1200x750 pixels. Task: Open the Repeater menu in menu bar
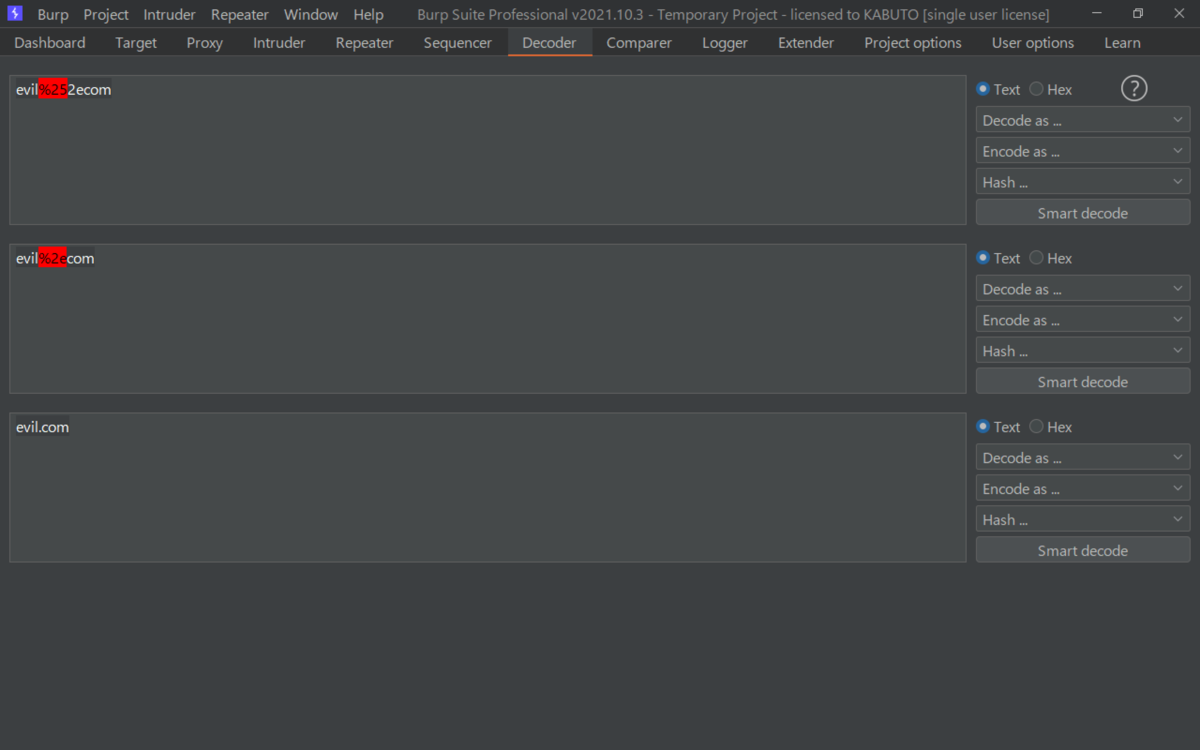240,15
